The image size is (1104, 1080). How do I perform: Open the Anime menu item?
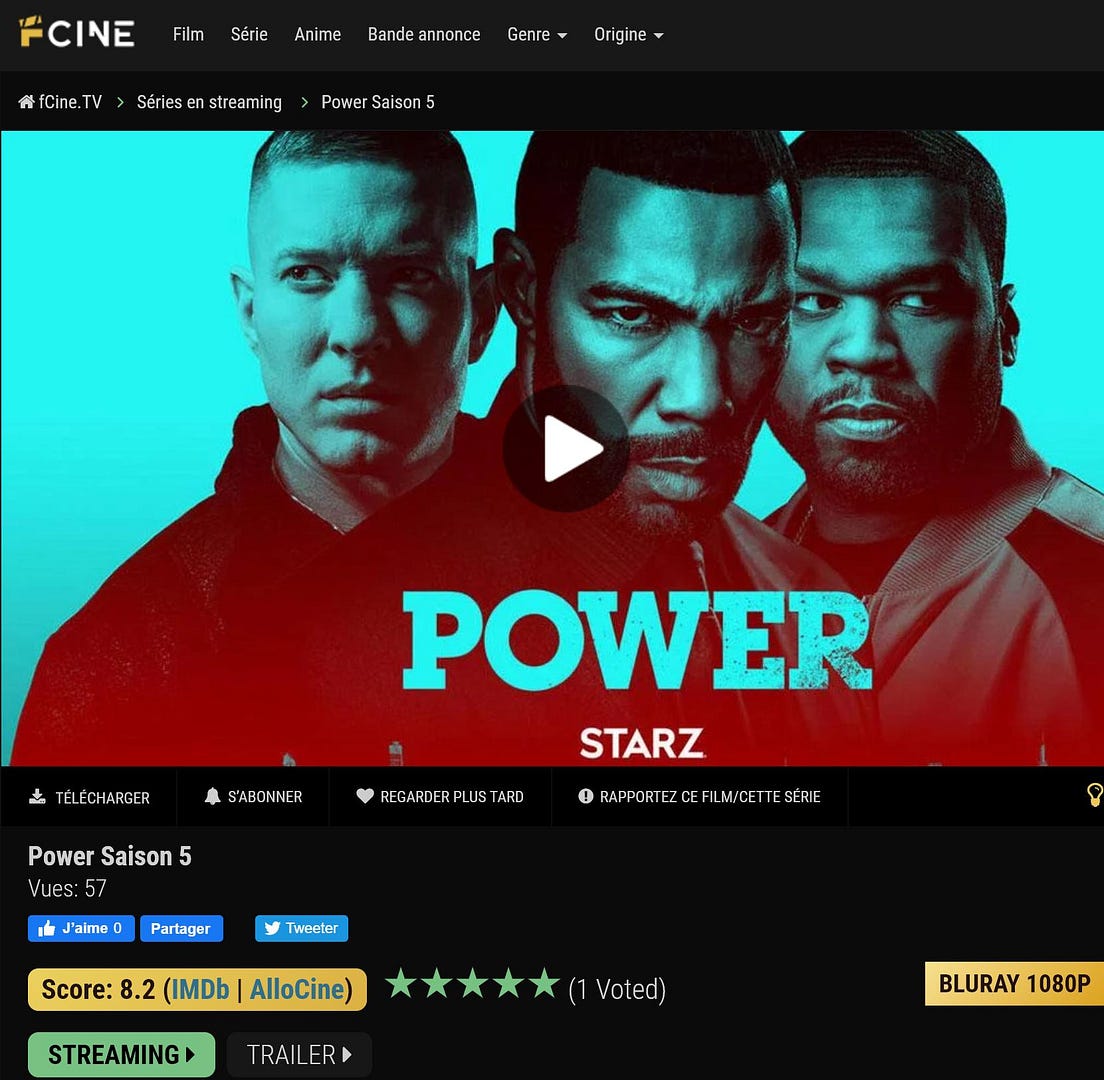[318, 34]
